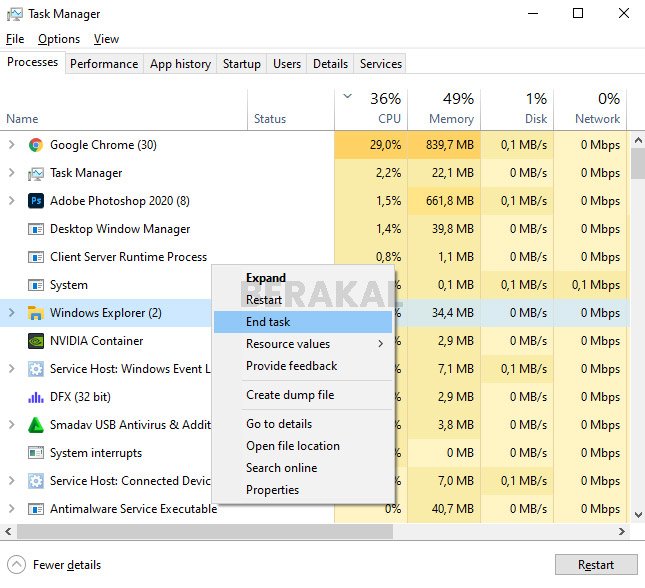Click the Antimalware Service Executable icon
This screenshot has height=588, width=645.
pos(36,509)
